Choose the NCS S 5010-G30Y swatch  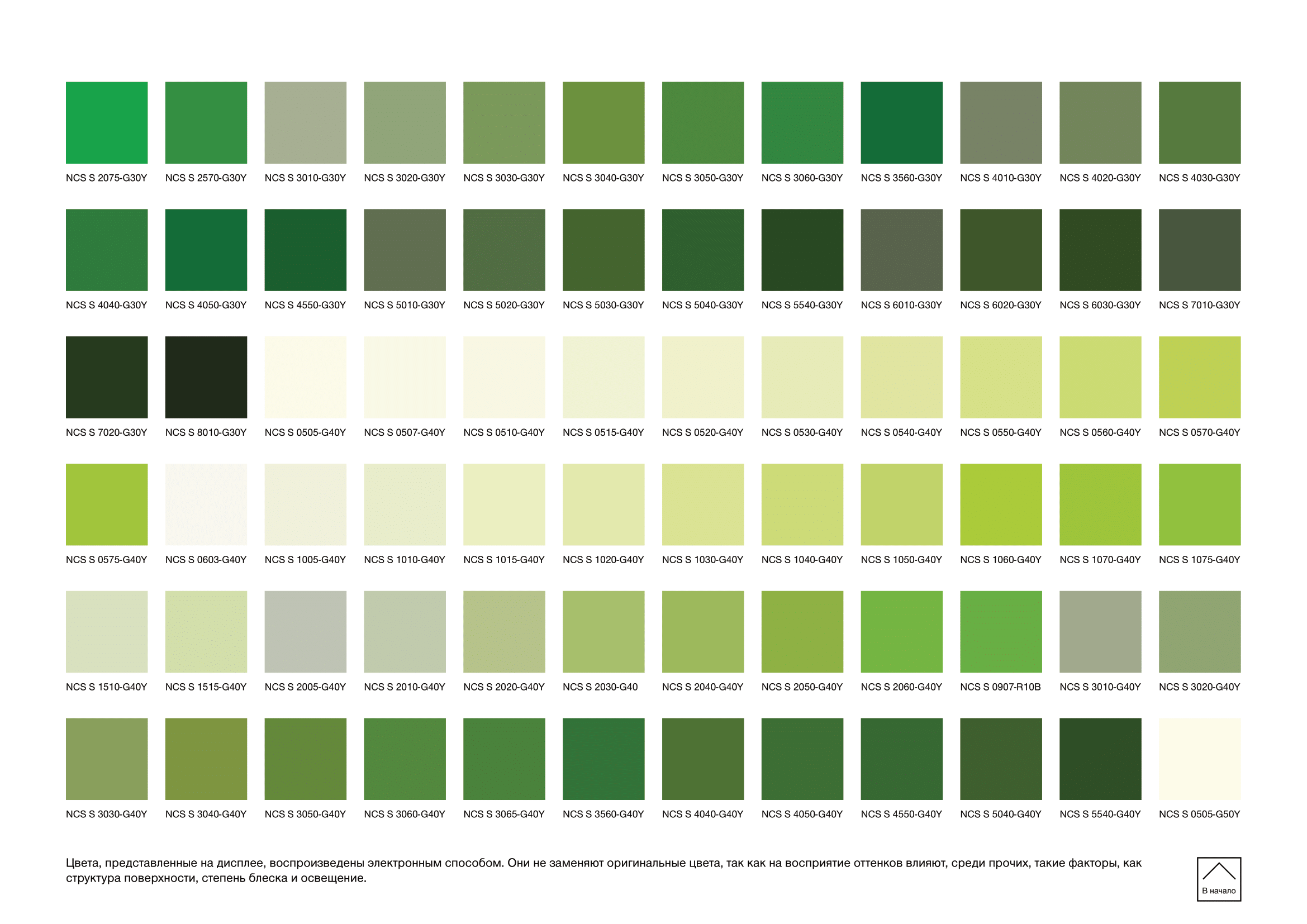[405, 250]
